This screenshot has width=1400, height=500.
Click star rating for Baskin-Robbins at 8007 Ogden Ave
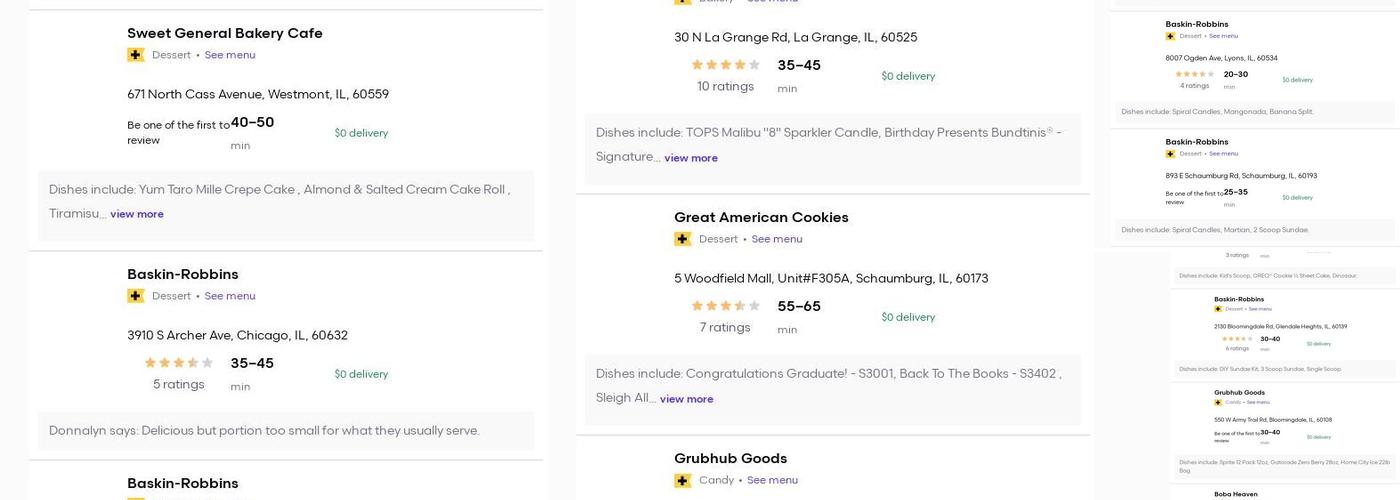click(1194, 74)
